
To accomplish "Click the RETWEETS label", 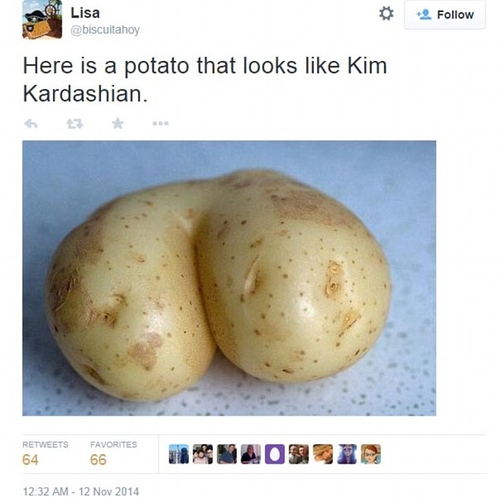I will pyautogui.click(x=45, y=445).
